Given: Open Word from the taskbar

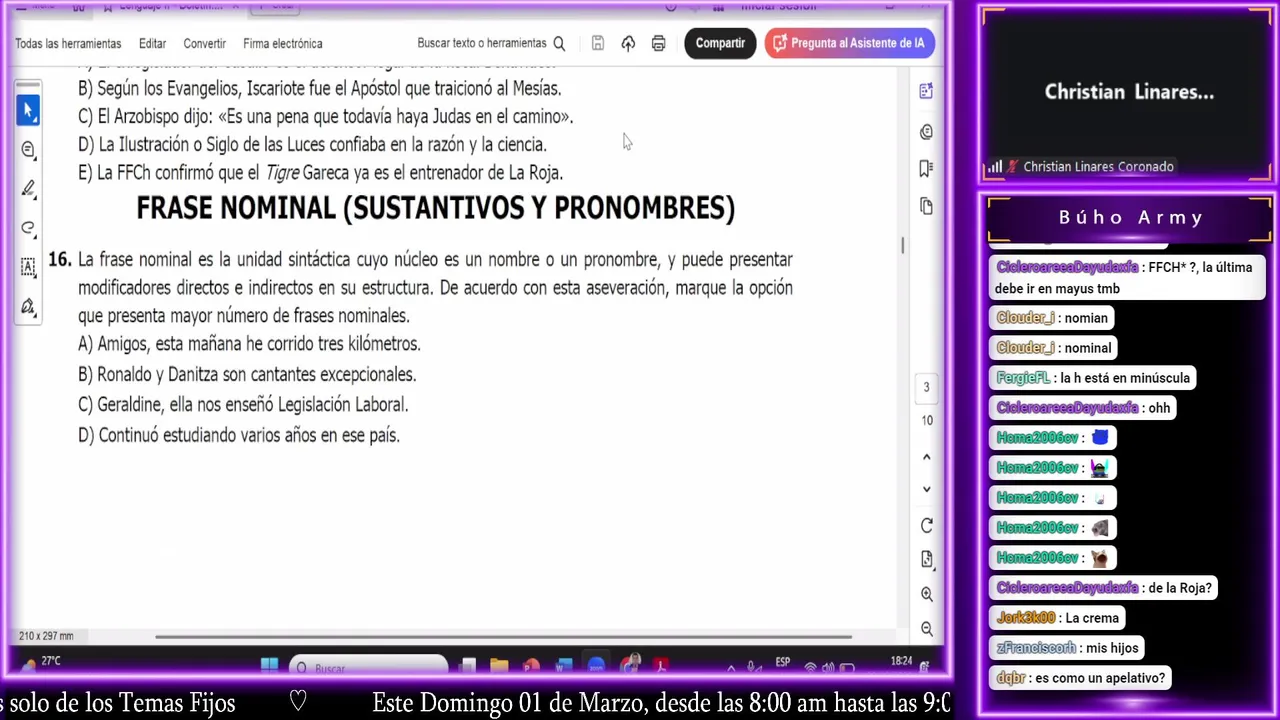Looking at the screenshot, I should coord(563,666).
